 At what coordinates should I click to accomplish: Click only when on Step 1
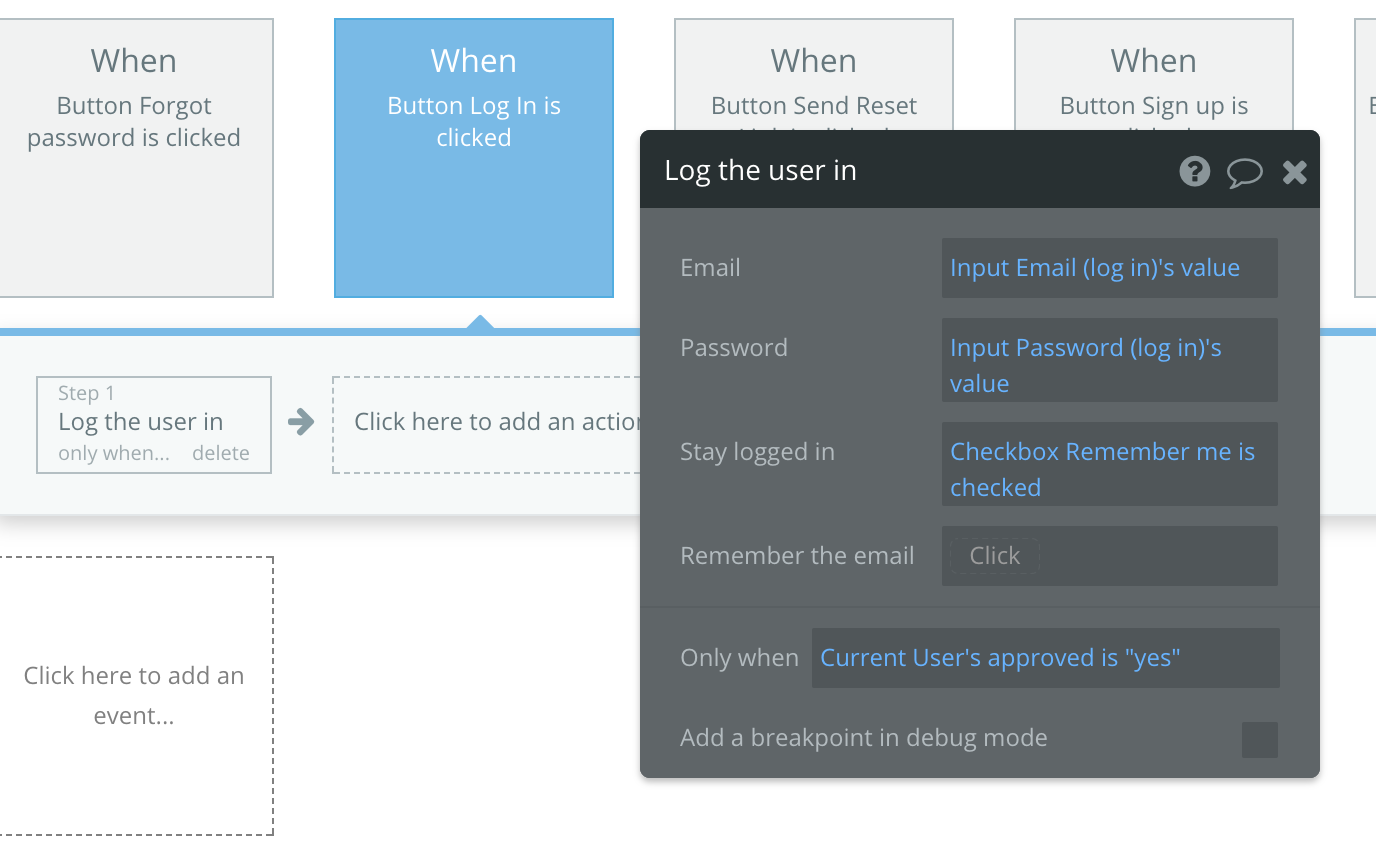point(114,453)
